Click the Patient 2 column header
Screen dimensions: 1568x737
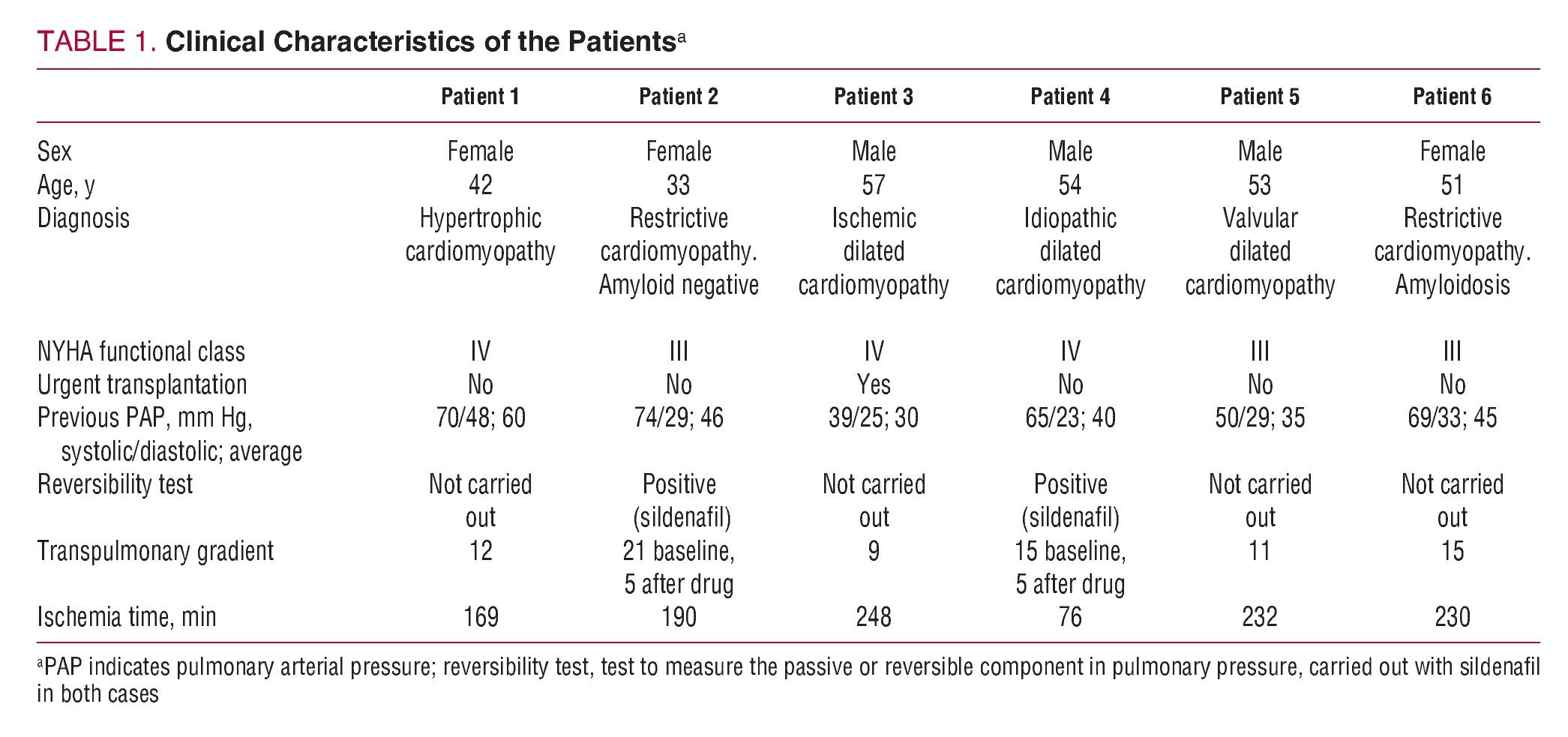click(x=678, y=97)
